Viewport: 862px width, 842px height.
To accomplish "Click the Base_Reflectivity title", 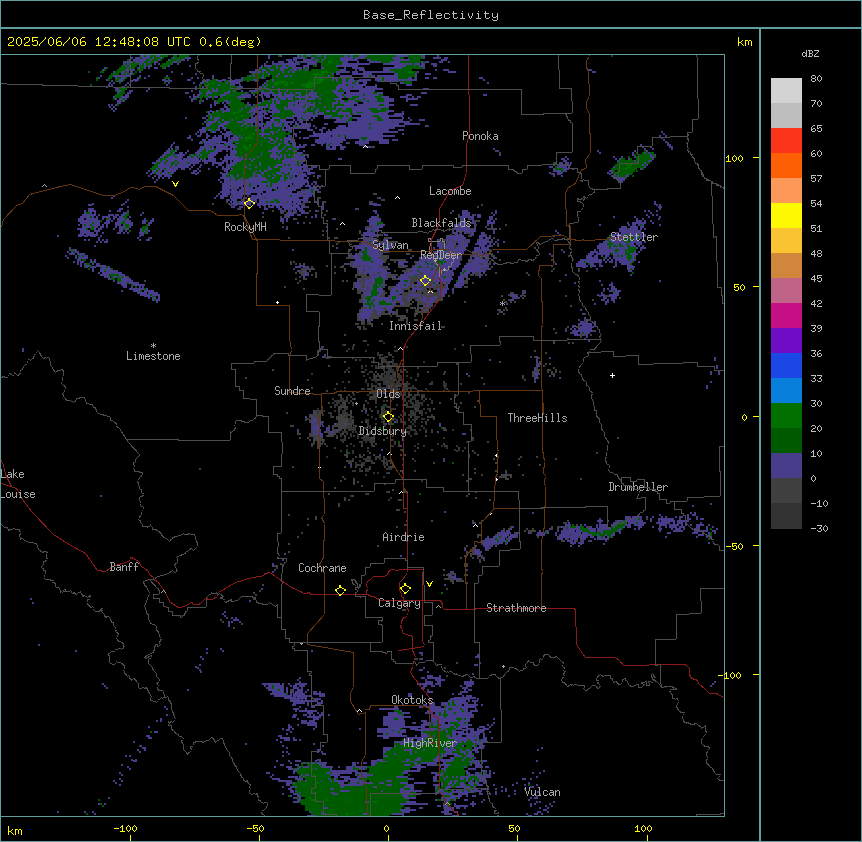I will pos(431,15).
